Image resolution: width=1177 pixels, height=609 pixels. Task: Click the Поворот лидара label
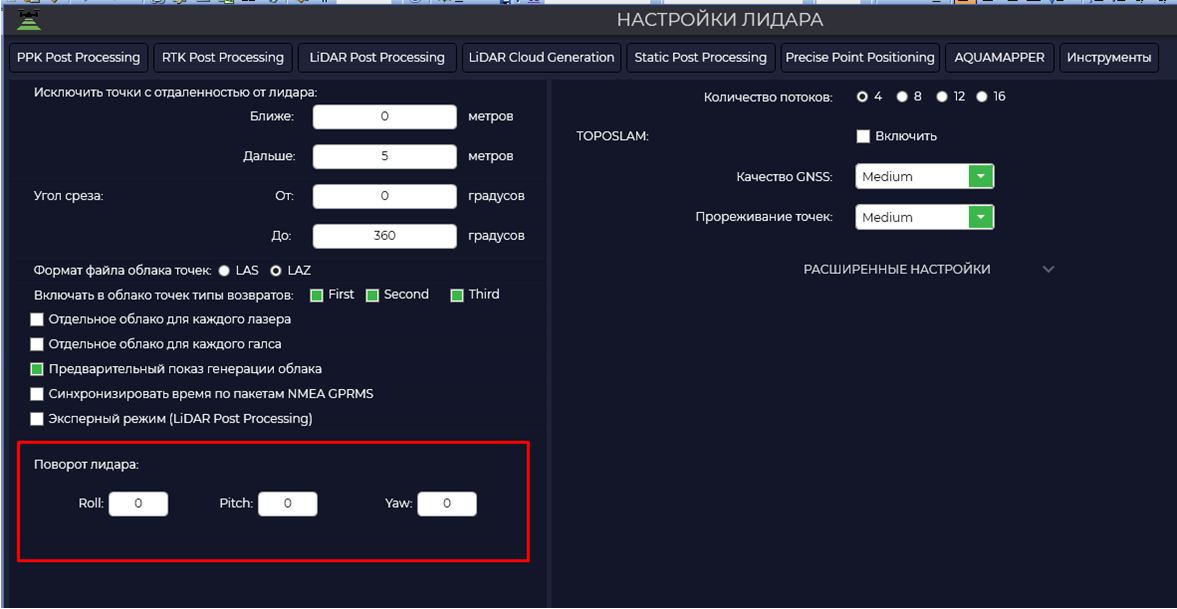pos(86,464)
